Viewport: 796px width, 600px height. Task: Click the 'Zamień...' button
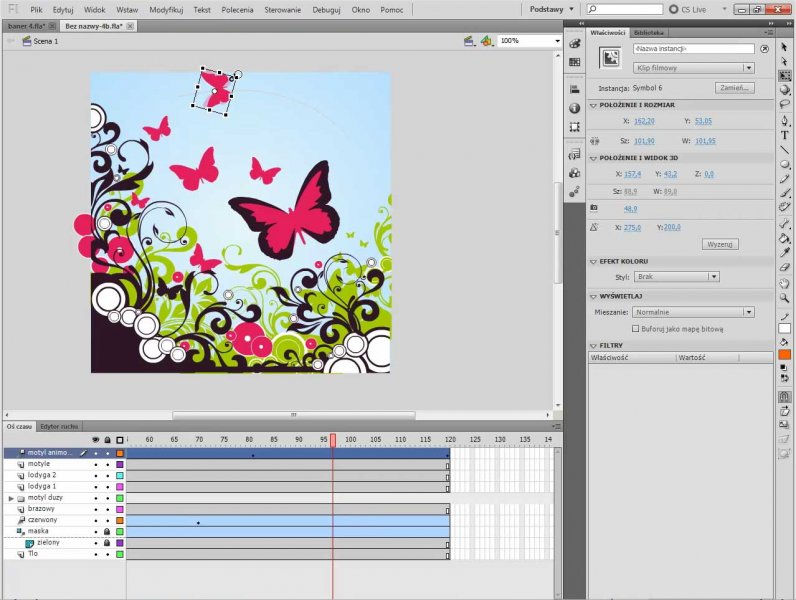[735, 88]
